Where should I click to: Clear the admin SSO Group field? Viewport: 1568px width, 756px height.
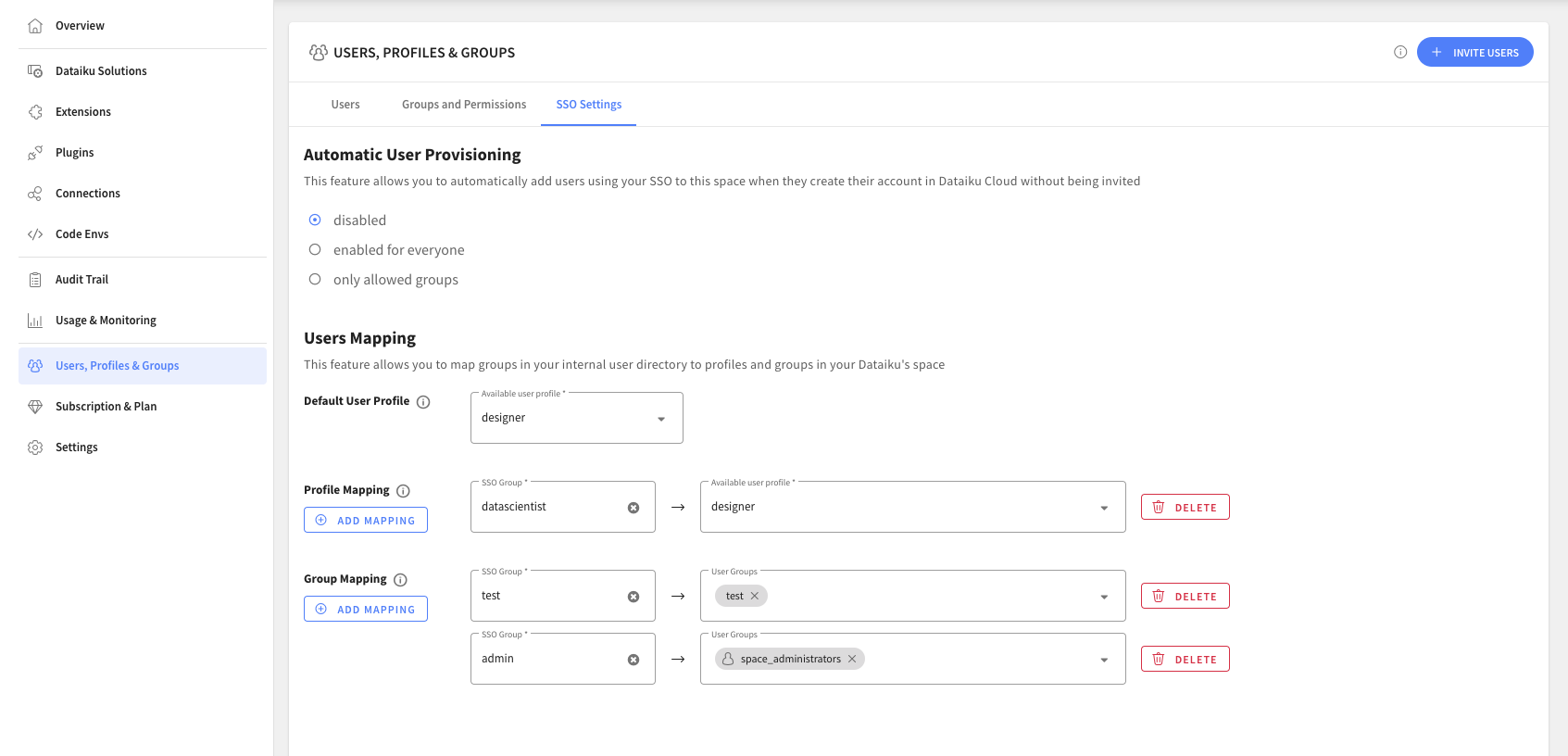click(x=633, y=660)
